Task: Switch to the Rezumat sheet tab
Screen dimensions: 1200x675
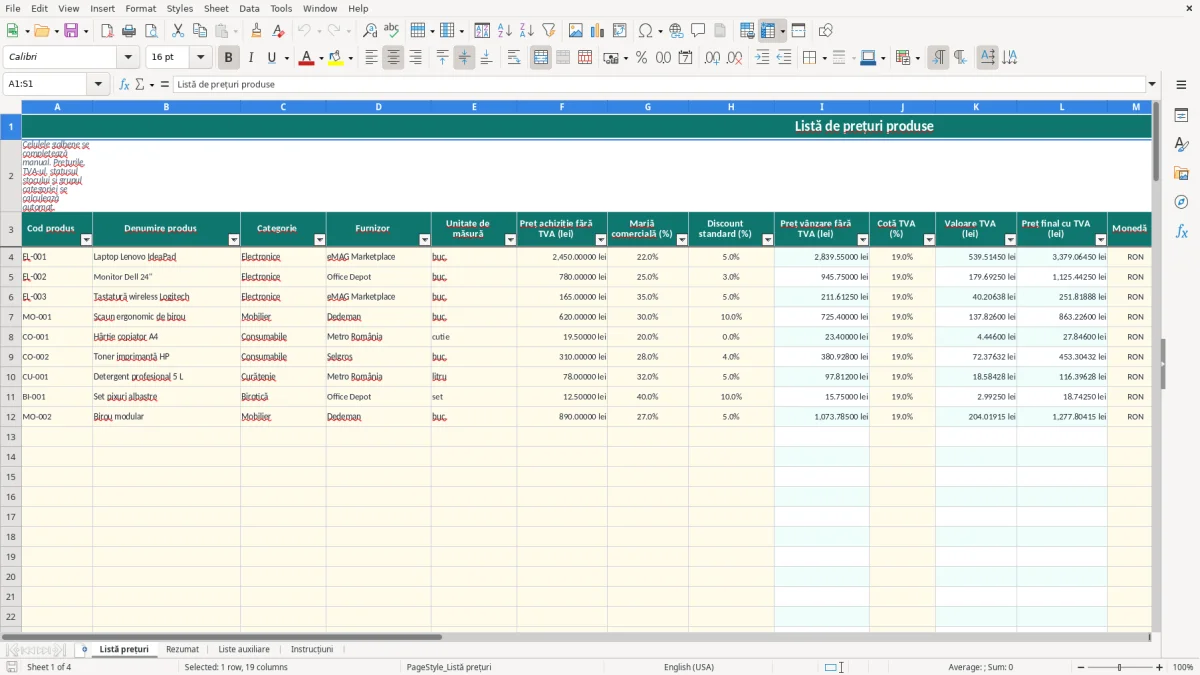Action: pyautogui.click(x=182, y=649)
